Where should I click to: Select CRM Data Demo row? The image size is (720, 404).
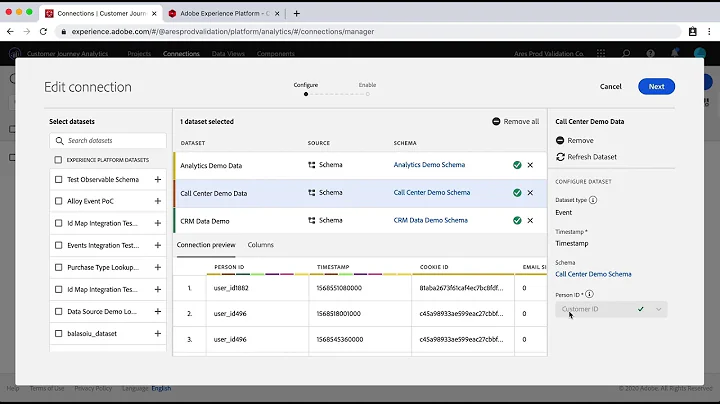pos(360,221)
